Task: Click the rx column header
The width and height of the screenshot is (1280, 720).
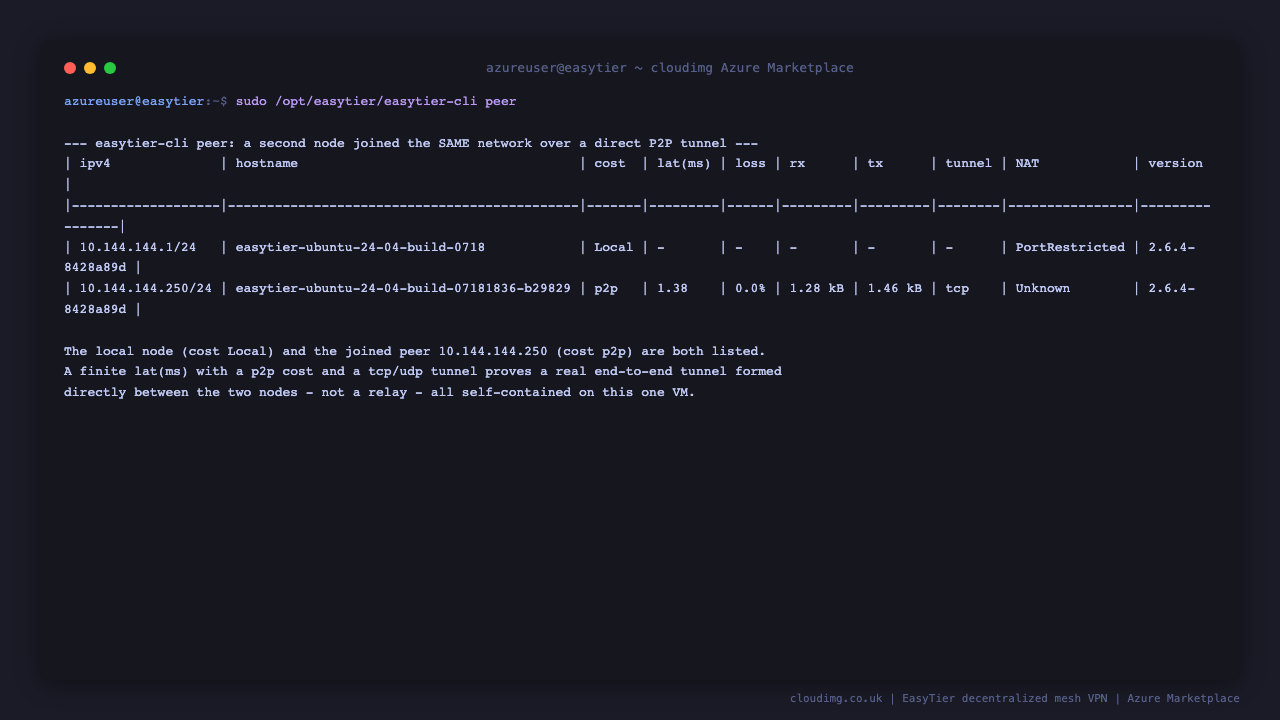Action: click(797, 163)
